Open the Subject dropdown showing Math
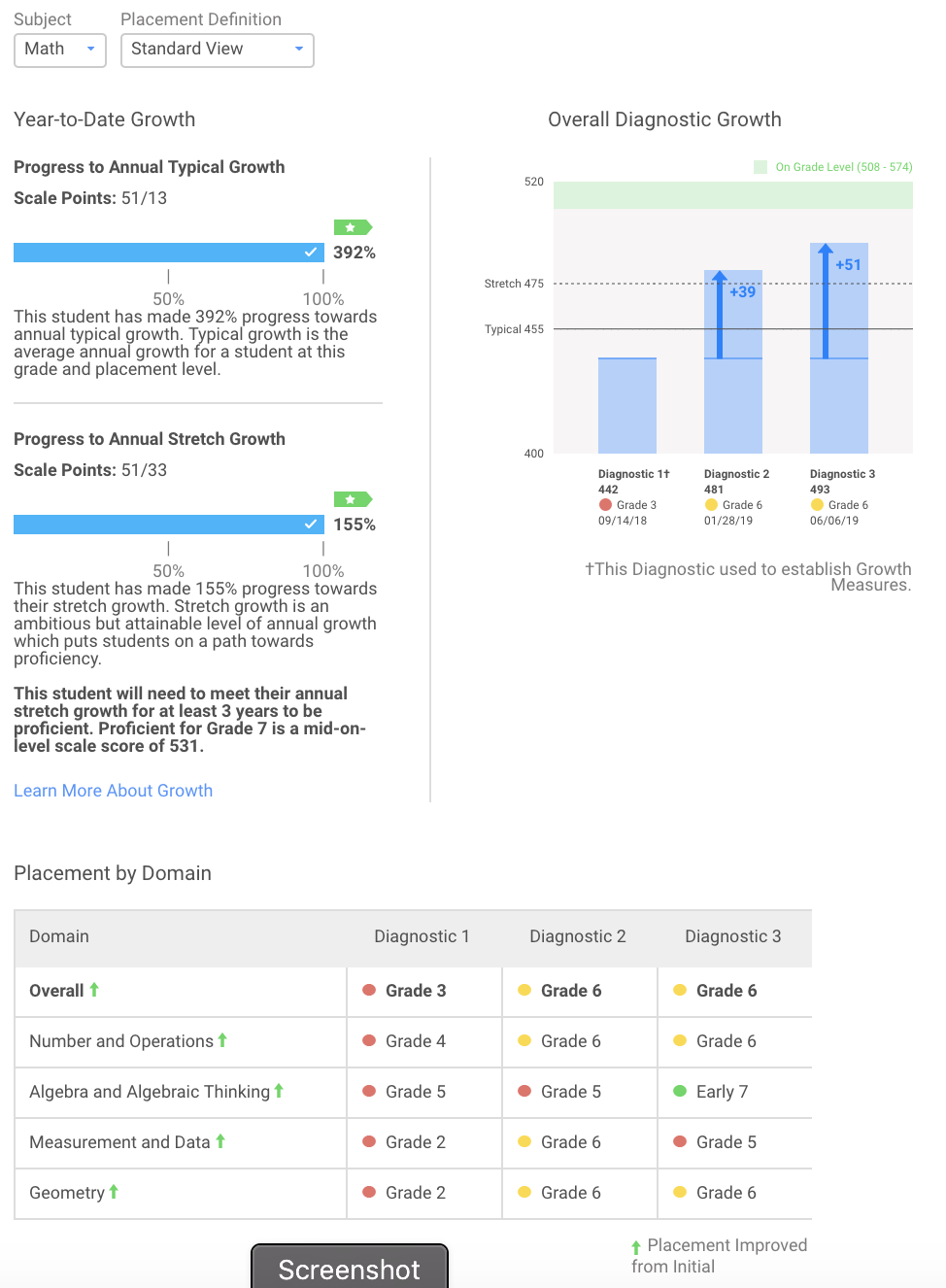The width and height of the screenshot is (946, 1288). (59, 50)
